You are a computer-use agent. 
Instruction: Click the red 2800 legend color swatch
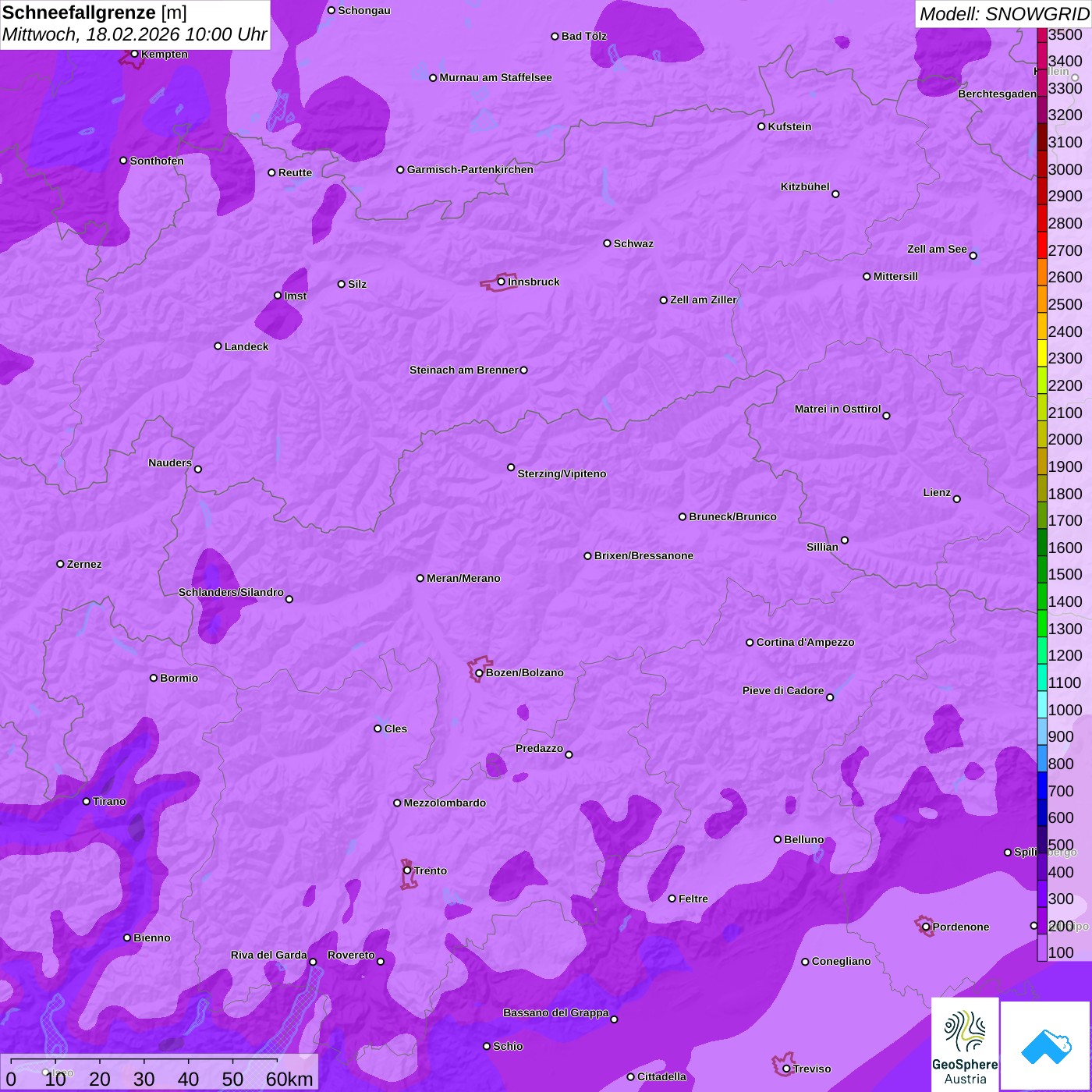point(1042,217)
